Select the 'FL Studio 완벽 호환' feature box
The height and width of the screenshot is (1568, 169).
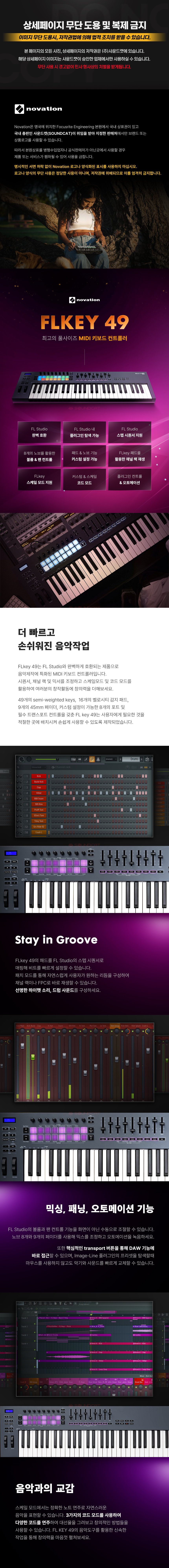(39, 432)
